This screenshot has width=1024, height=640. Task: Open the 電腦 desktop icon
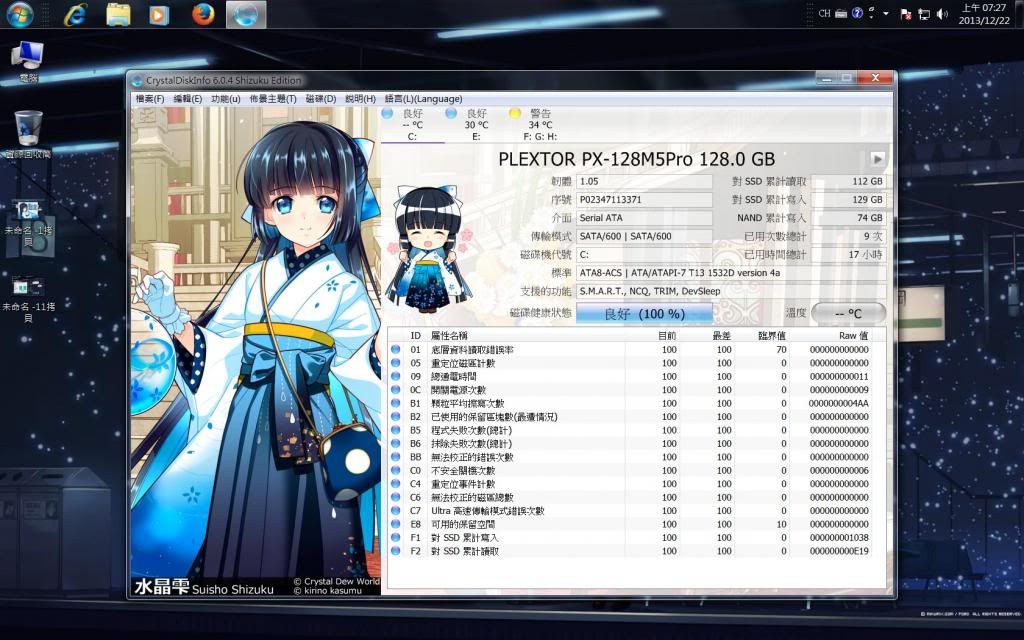pyautogui.click(x=27, y=62)
